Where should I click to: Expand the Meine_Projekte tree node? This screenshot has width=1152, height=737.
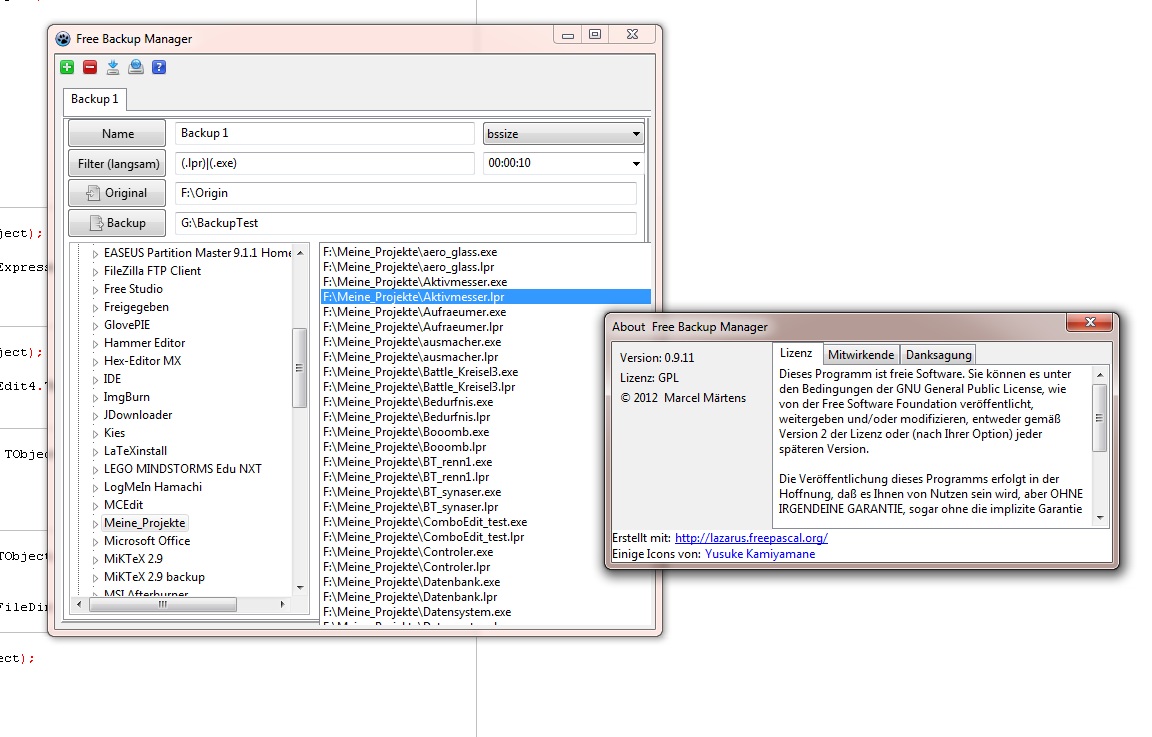pyautogui.click(x=96, y=523)
